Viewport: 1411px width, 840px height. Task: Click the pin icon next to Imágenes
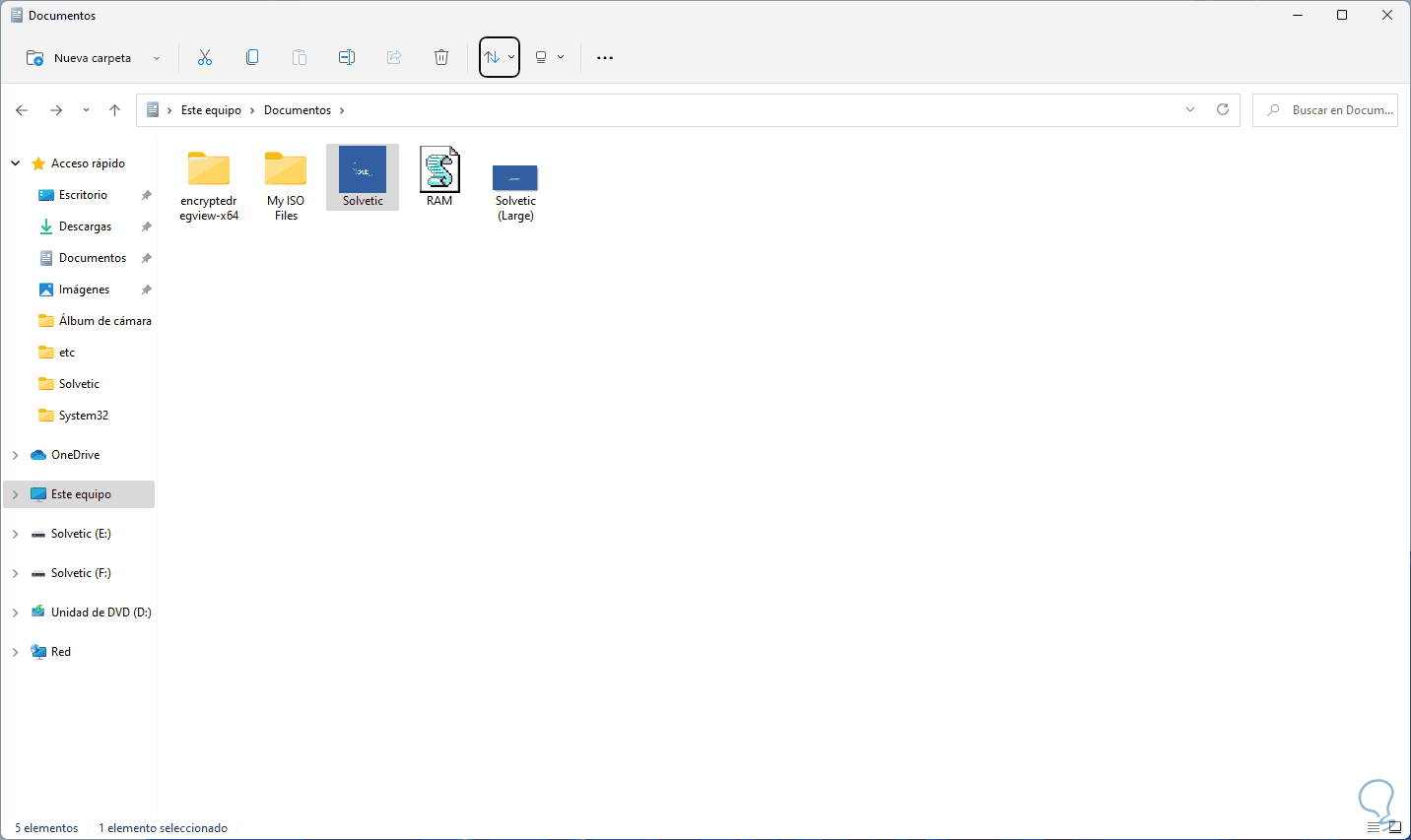(x=146, y=290)
